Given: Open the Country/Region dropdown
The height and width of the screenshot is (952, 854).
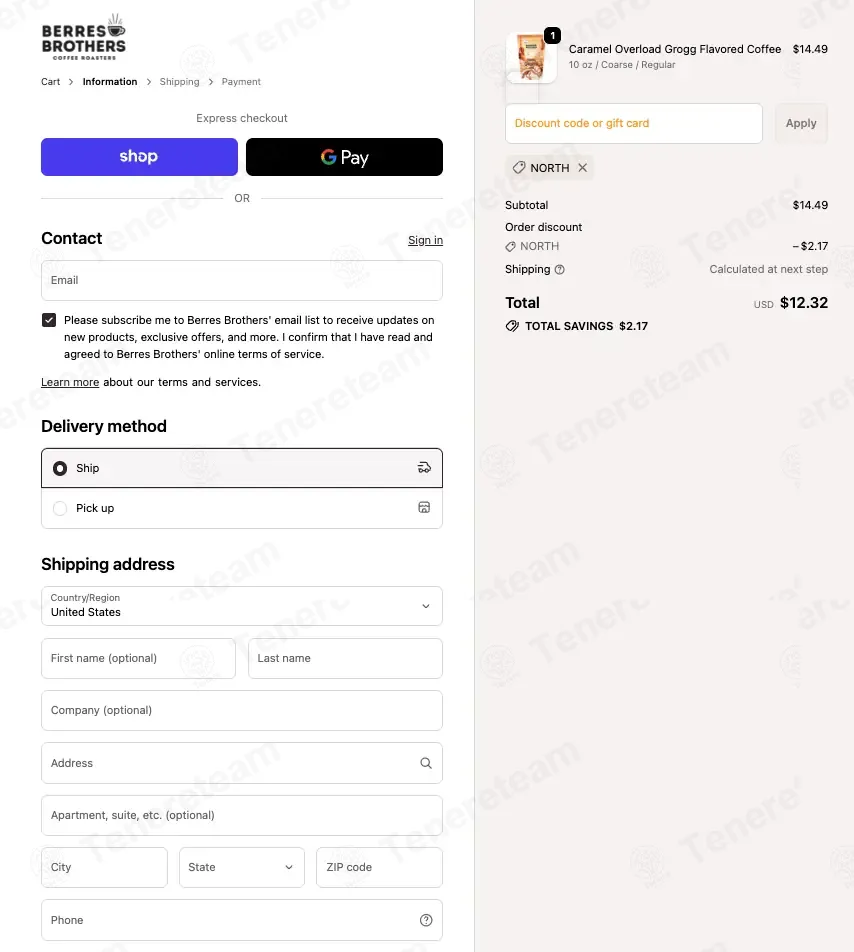Looking at the screenshot, I should (242, 606).
